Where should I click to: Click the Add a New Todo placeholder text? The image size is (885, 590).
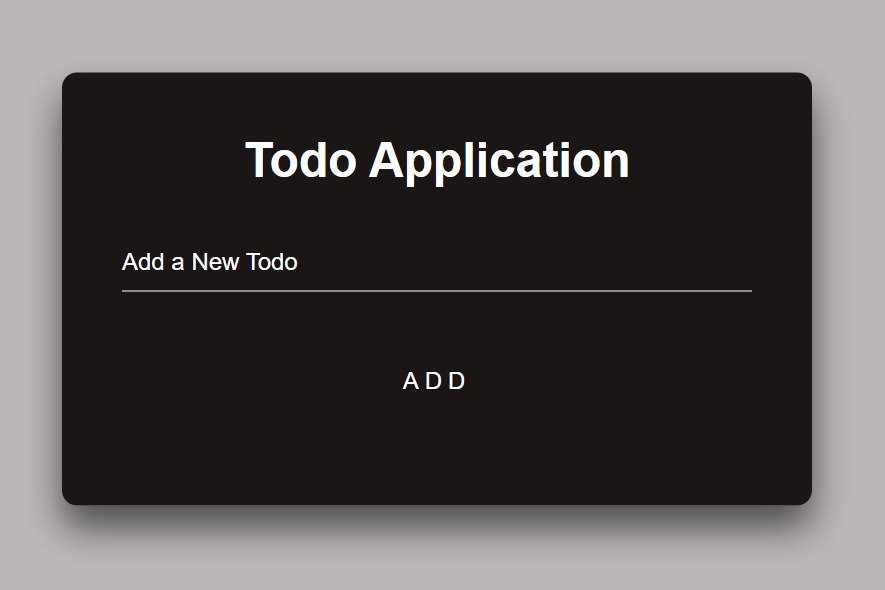tap(209, 262)
